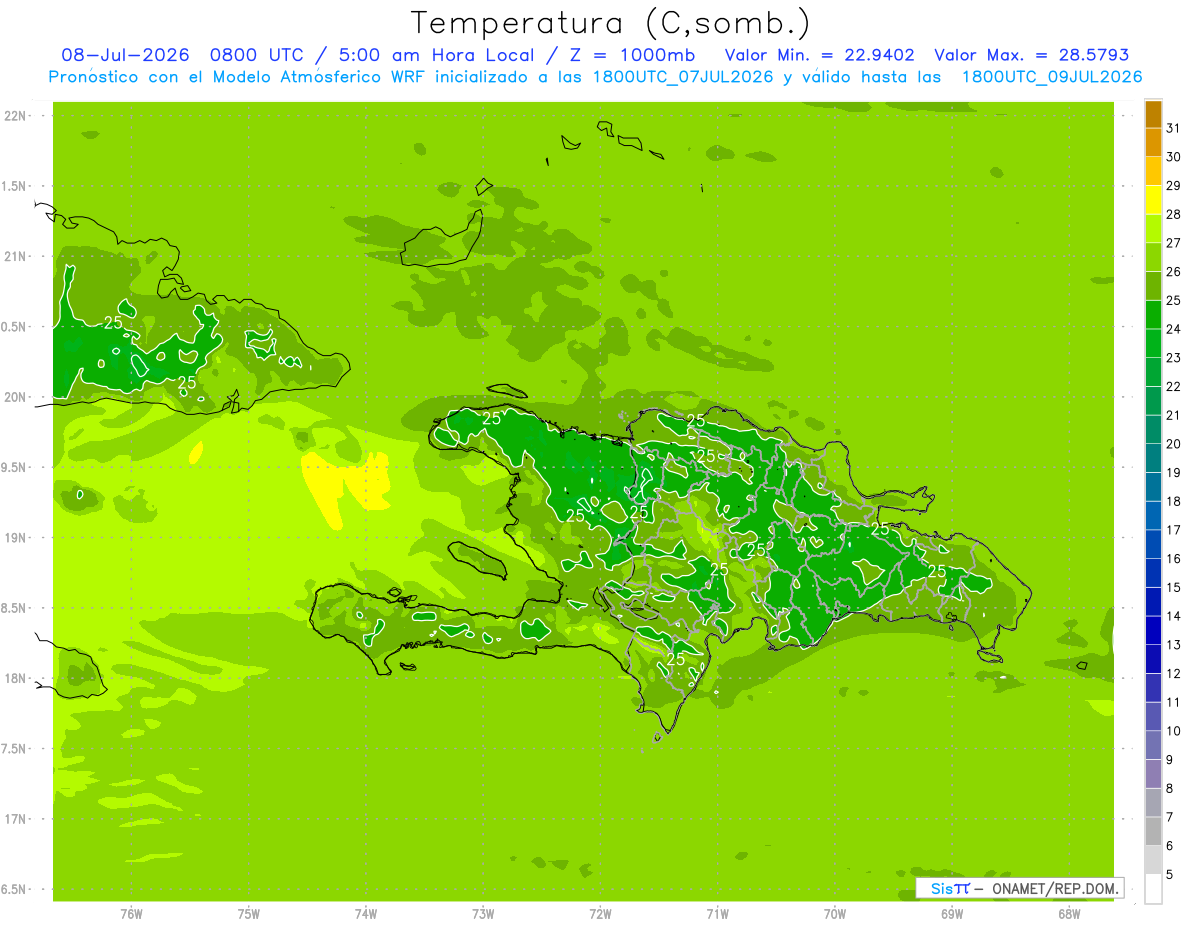The height and width of the screenshot is (927, 1200).
Task: Click the 72W longitude axis label
Action: coord(600,913)
